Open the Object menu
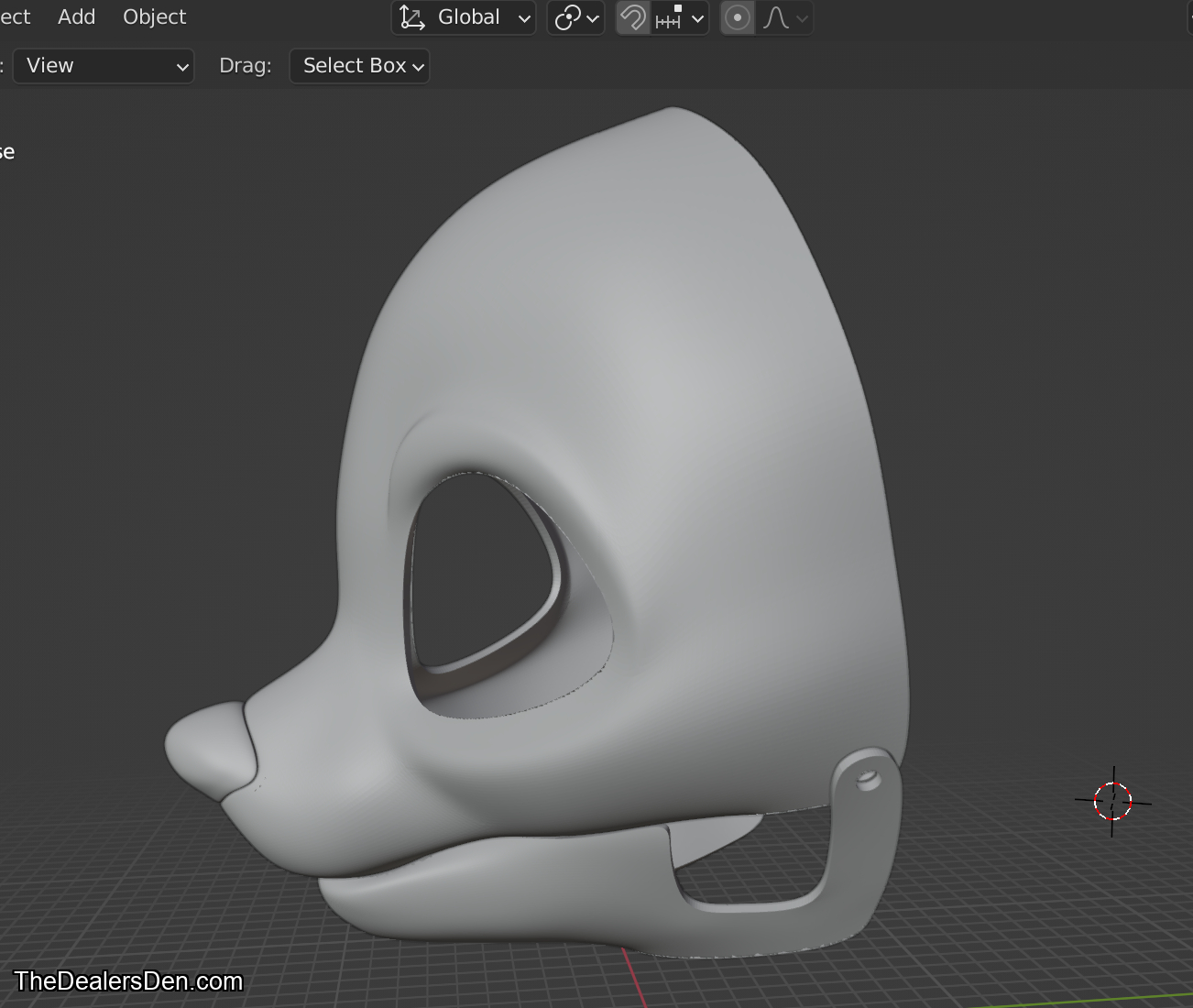Viewport: 1193px width, 1008px height. click(x=154, y=16)
